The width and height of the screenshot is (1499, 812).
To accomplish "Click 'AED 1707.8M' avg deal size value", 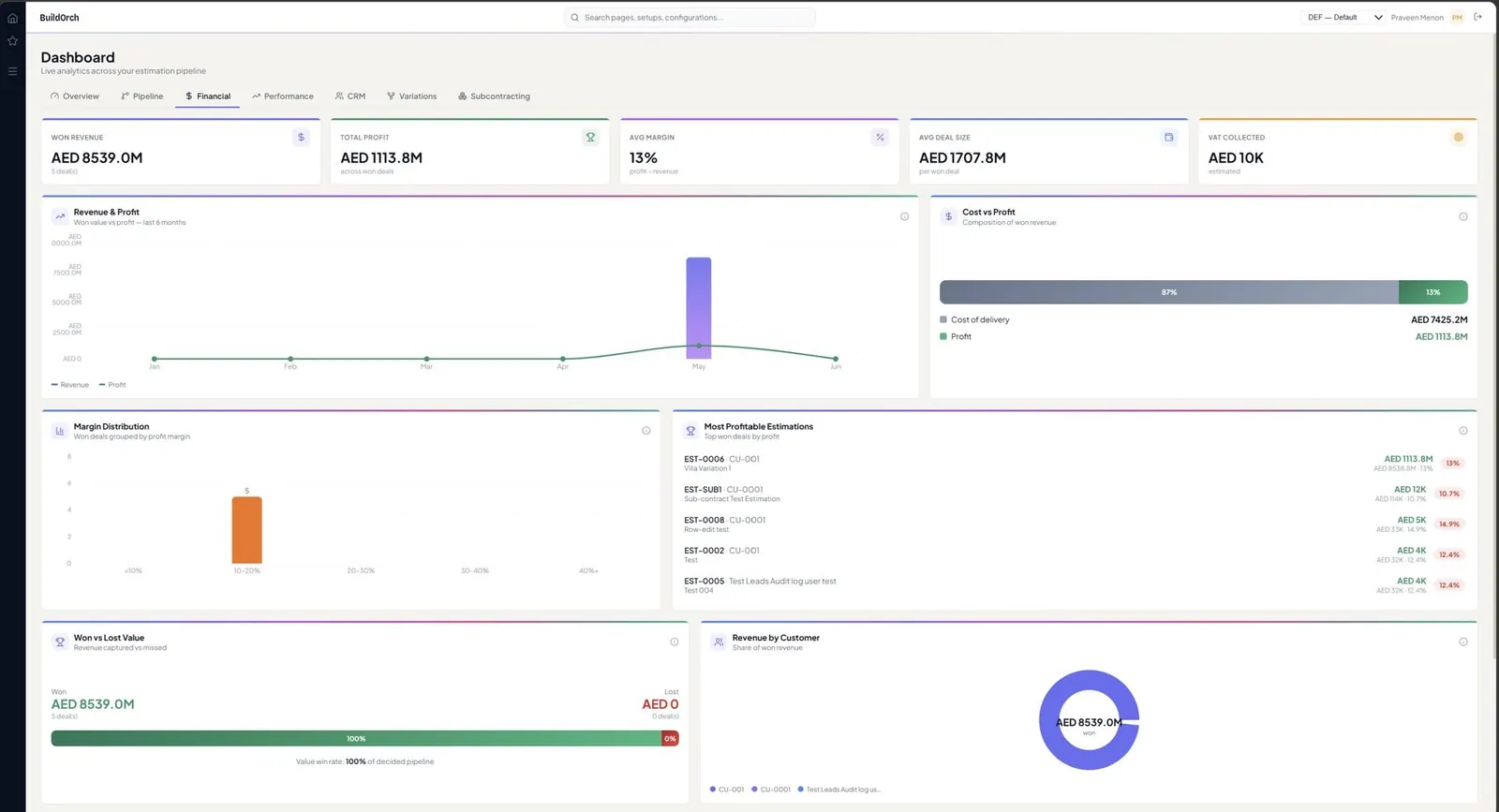I will pos(962,158).
